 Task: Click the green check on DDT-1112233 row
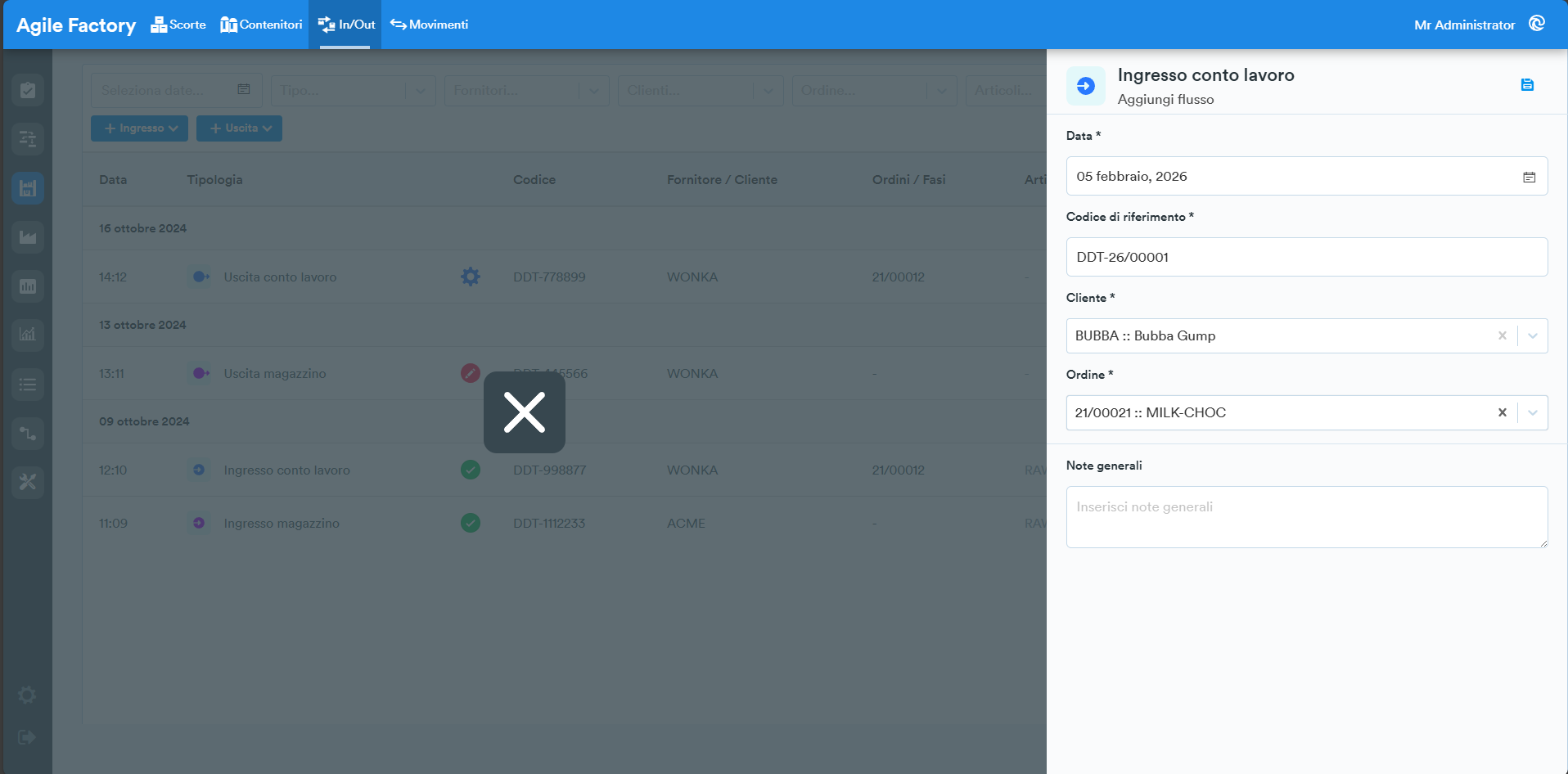(471, 523)
